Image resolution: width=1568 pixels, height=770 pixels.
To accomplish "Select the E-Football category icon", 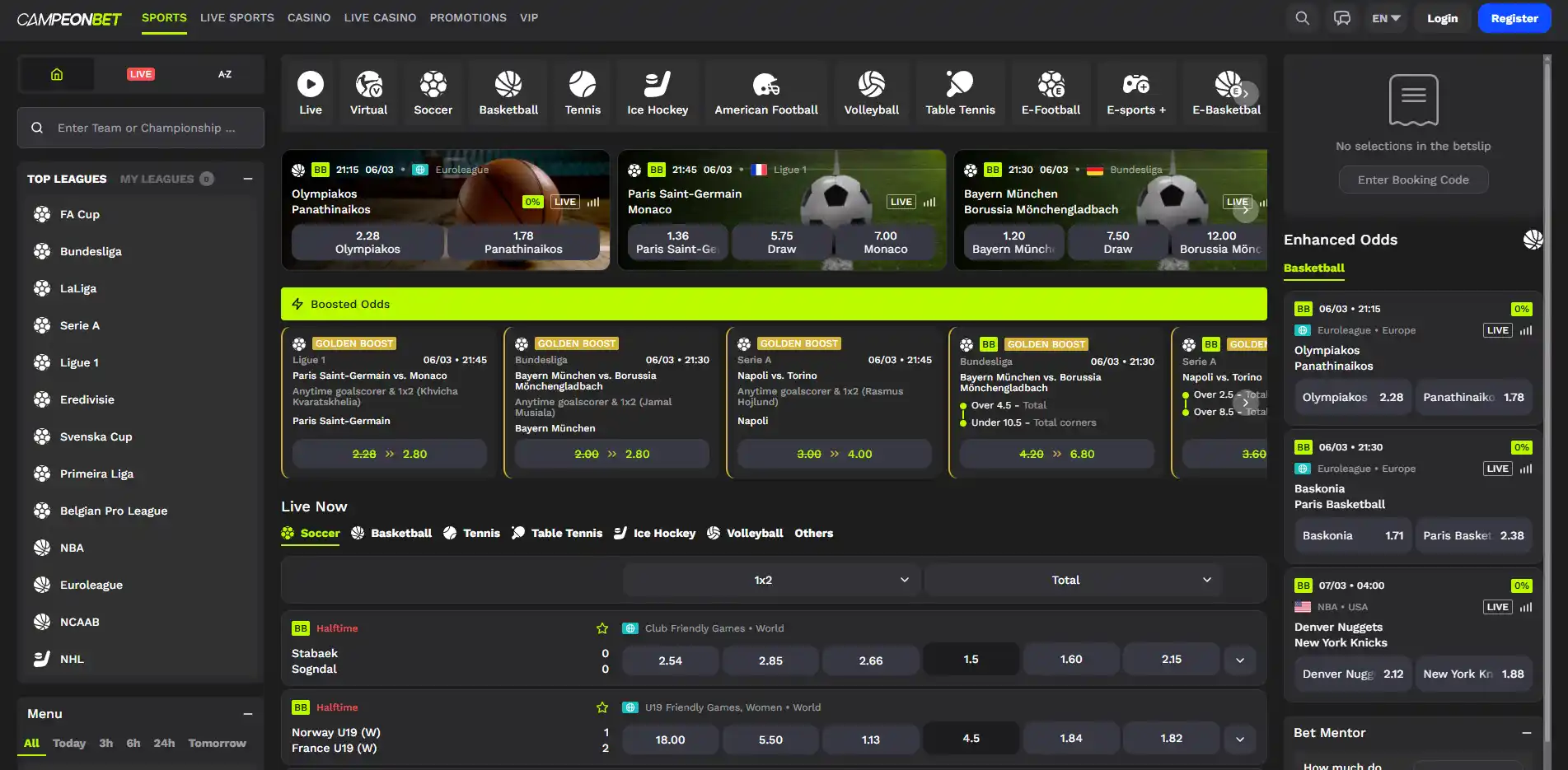I will (1051, 93).
